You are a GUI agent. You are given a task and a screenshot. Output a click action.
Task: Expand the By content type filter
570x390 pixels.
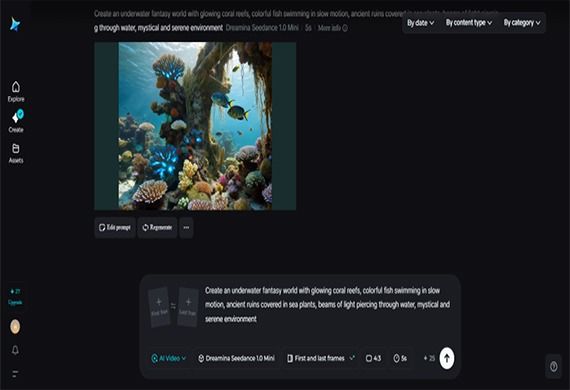[469, 23]
